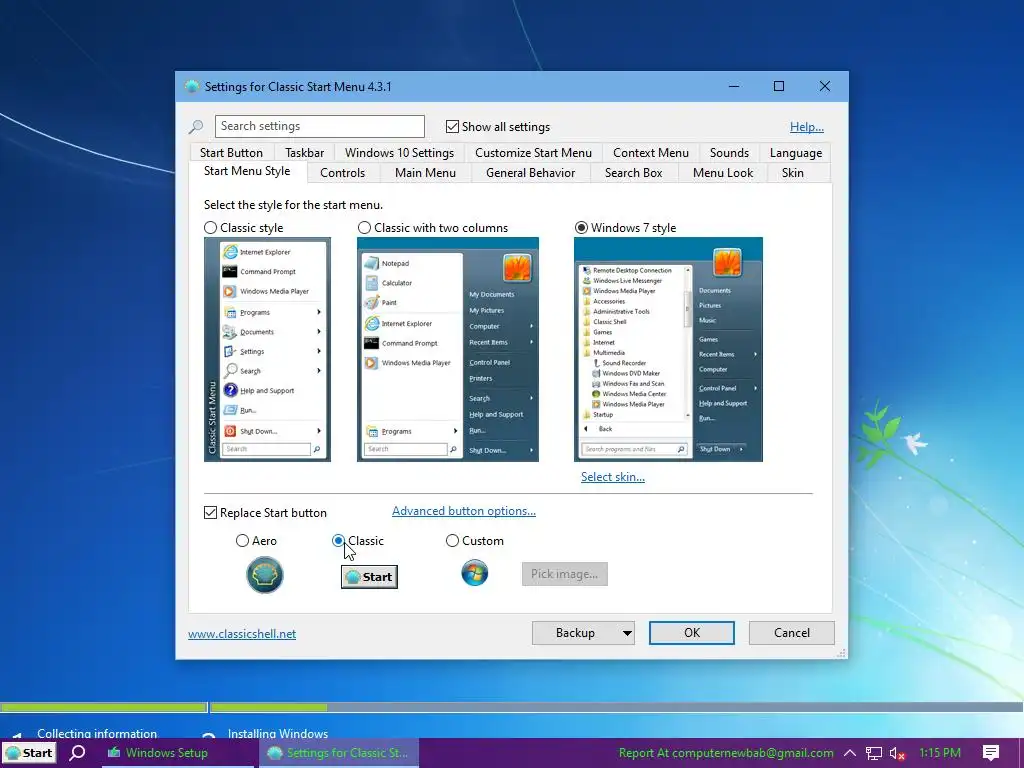Switch to the Language tab

[795, 153]
